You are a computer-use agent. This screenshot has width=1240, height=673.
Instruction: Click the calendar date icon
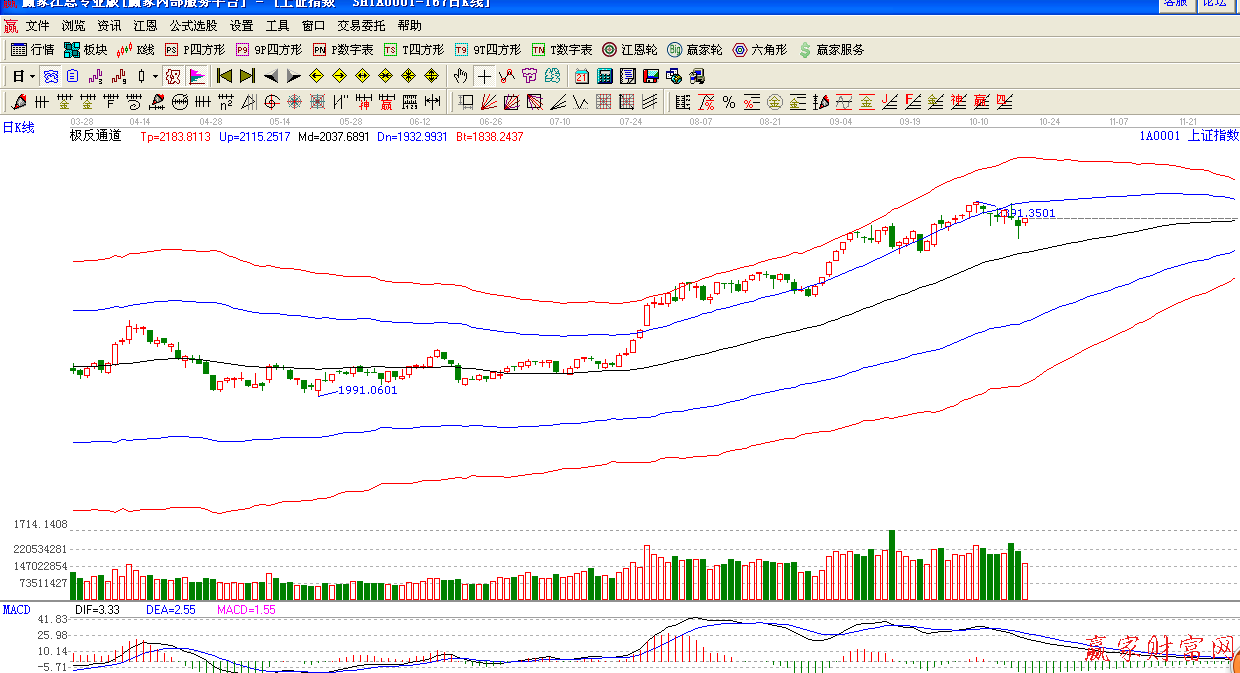point(582,76)
